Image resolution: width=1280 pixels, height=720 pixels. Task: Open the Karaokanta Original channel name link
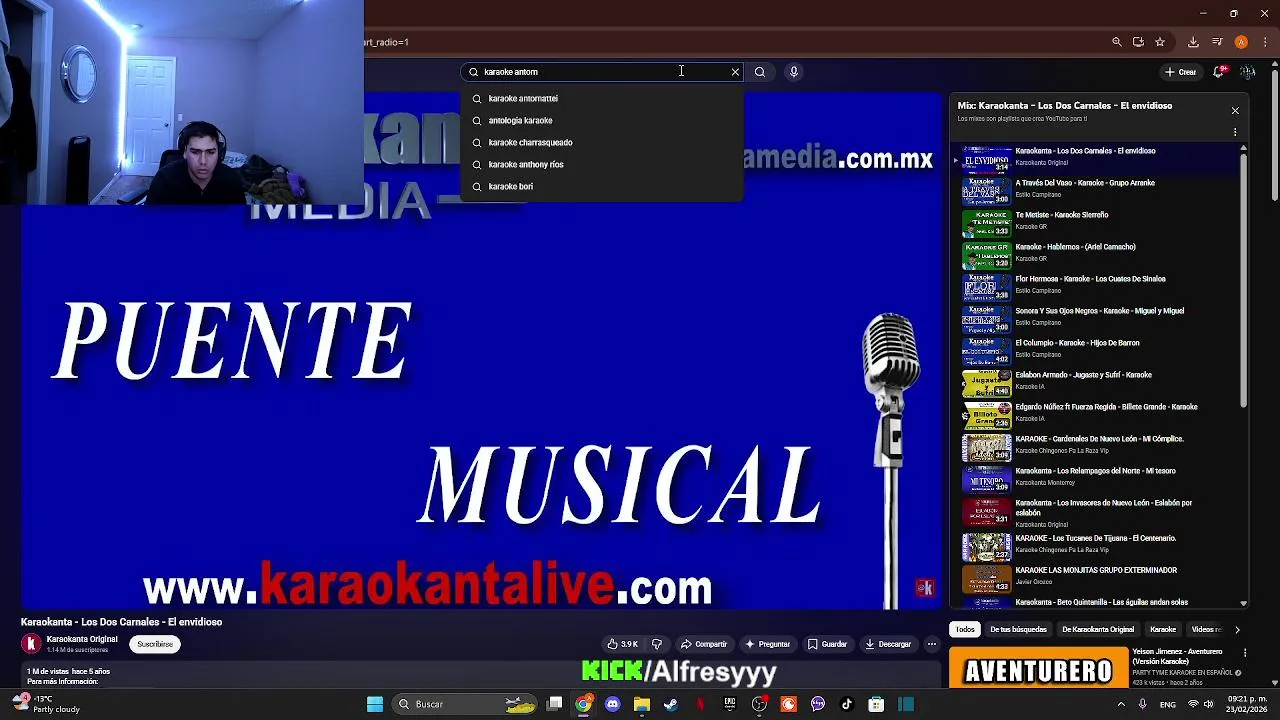point(82,639)
